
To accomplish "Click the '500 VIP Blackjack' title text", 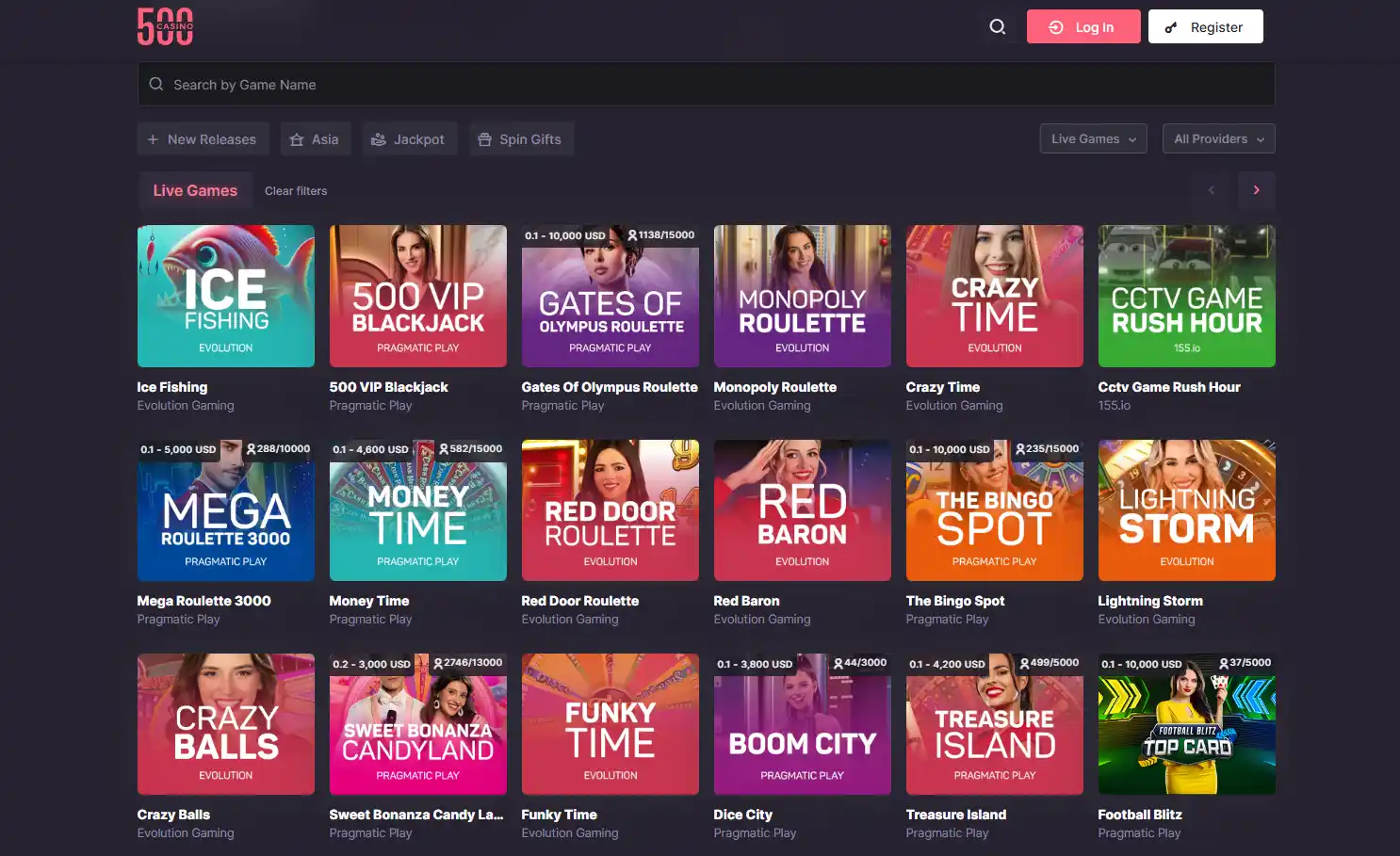I will [x=389, y=387].
